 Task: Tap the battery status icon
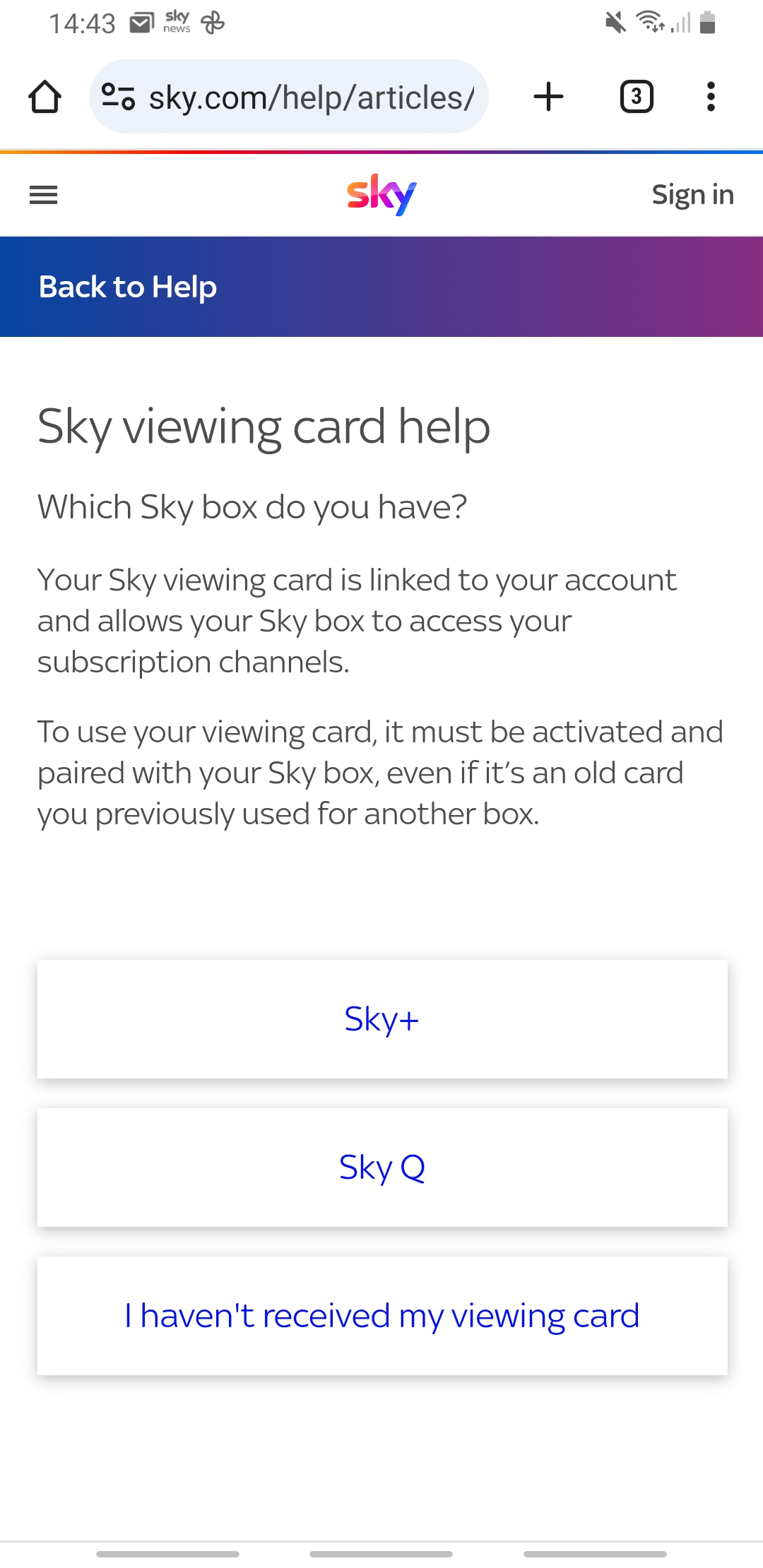(x=707, y=23)
